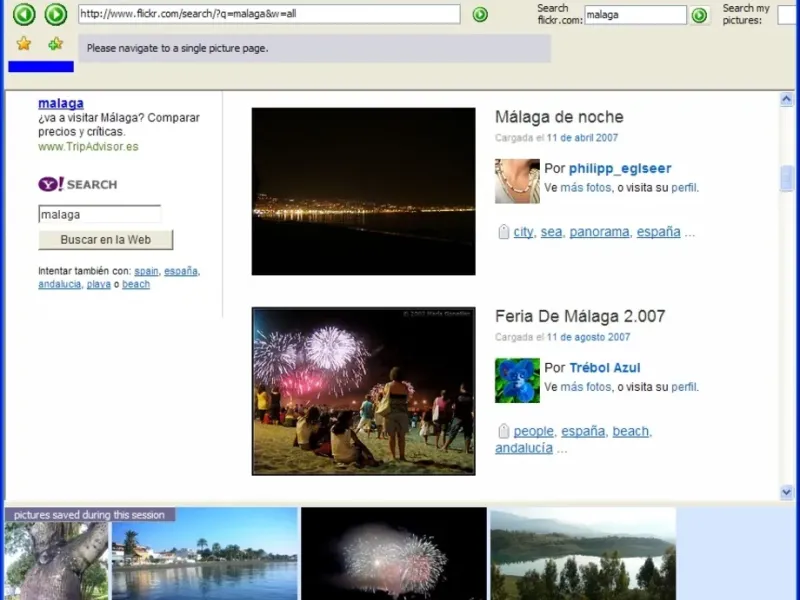Click the green back arrow button
Image resolution: width=800 pixels, height=600 pixels.
(x=24, y=14)
